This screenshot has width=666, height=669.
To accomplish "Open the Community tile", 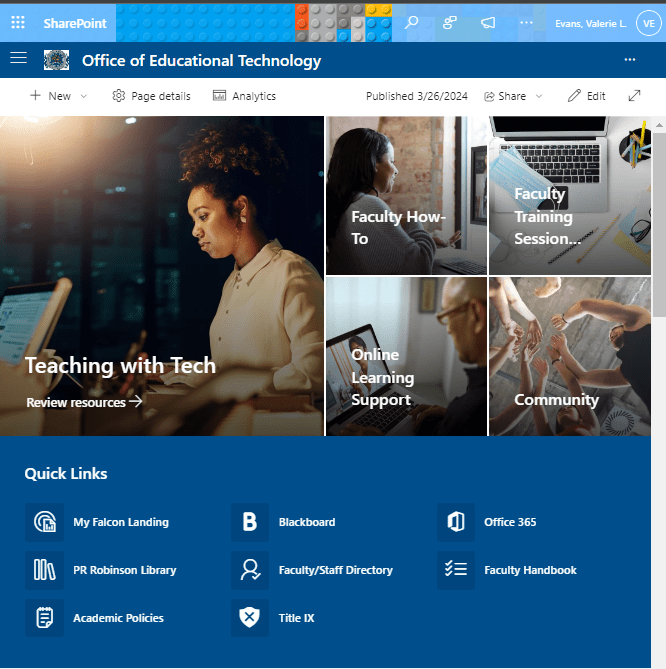I will [x=570, y=356].
